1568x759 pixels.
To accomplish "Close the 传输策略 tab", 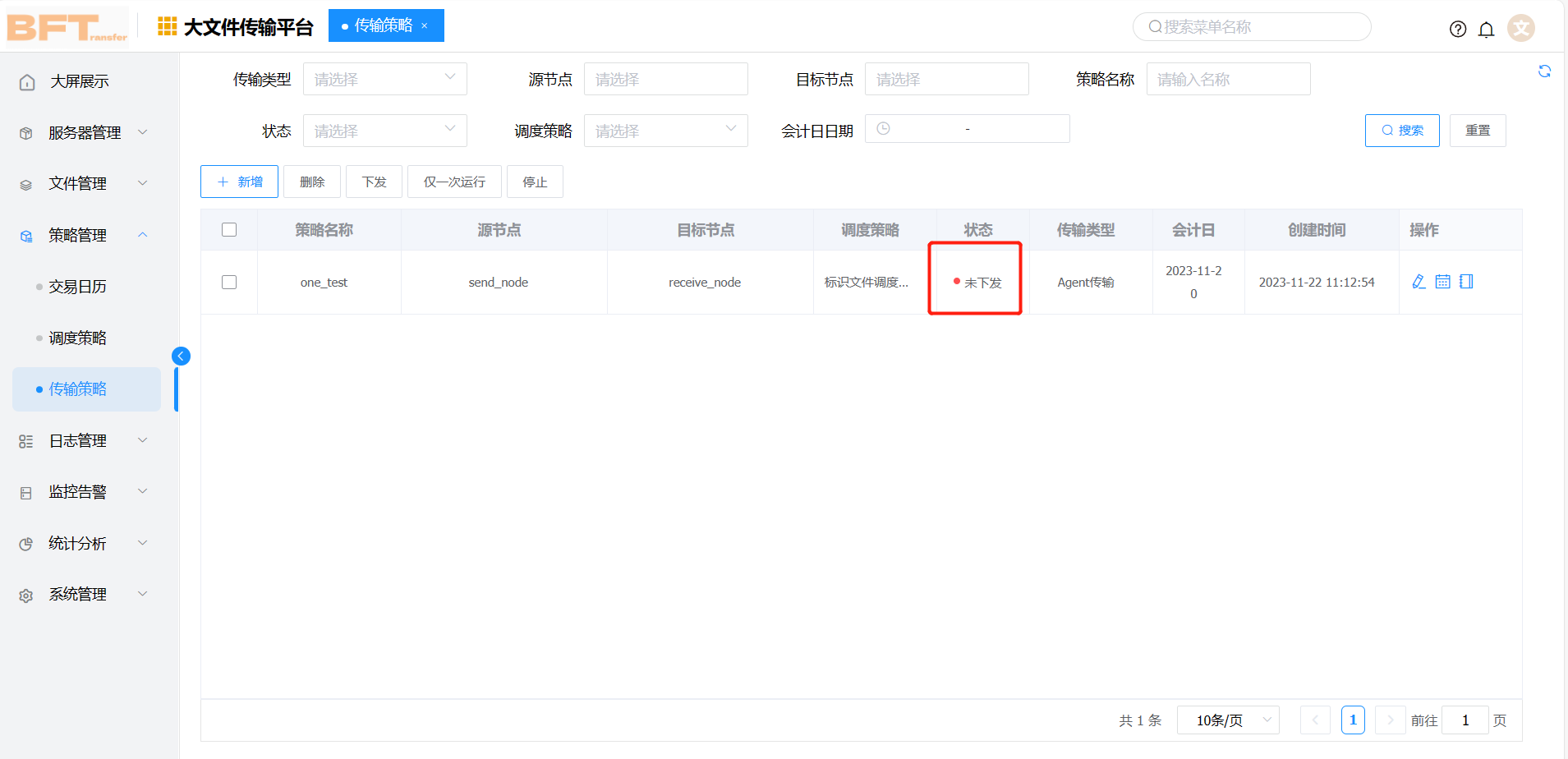I will coord(425,25).
